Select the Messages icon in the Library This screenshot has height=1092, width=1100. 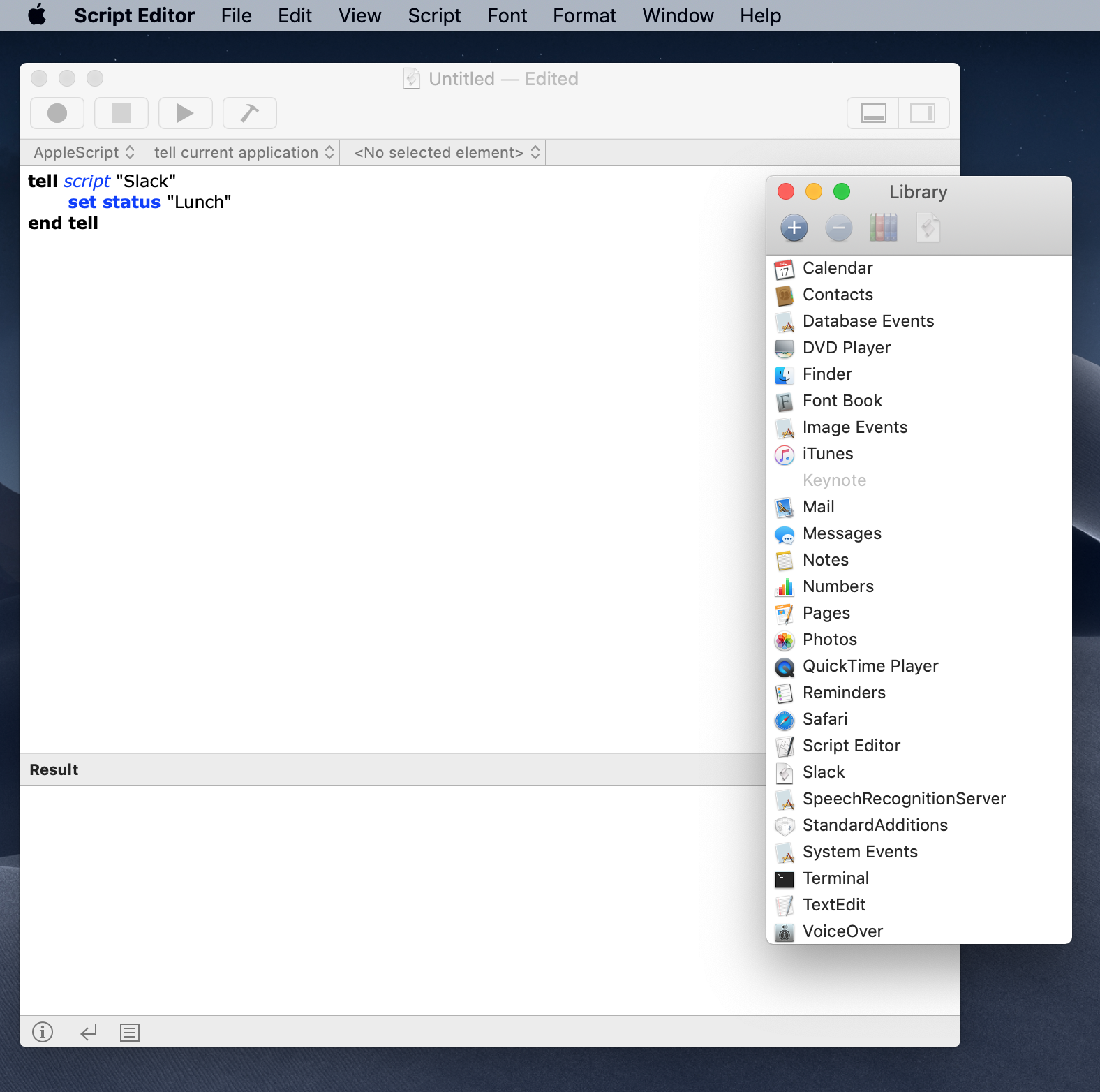(785, 534)
